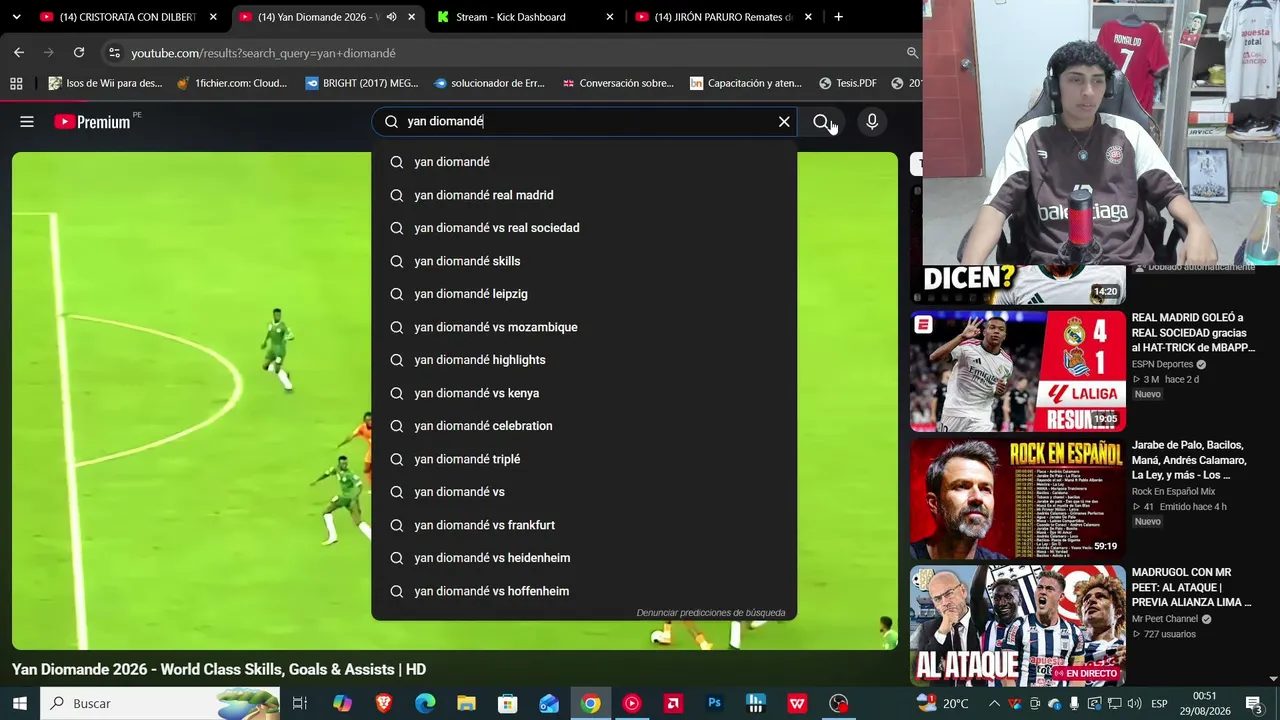
Task: Open the BRIGHT (2017) MEG bookmark
Action: pyautogui.click(x=362, y=83)
